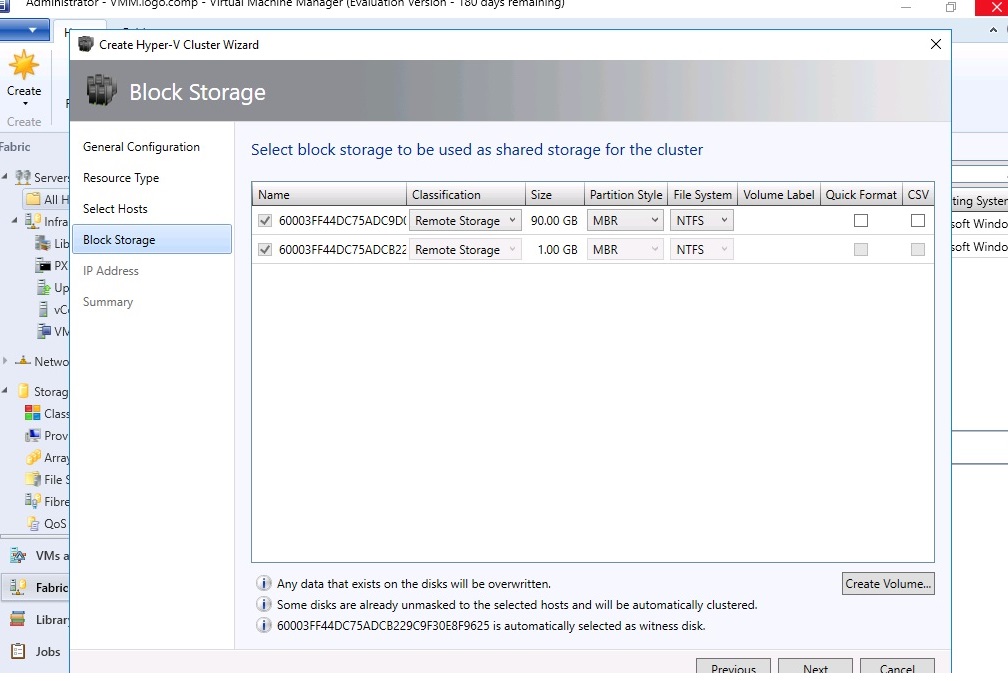Select the QoS Policies icon
This screenshot has height=681, width=1008.
click(x=33, y=523)
